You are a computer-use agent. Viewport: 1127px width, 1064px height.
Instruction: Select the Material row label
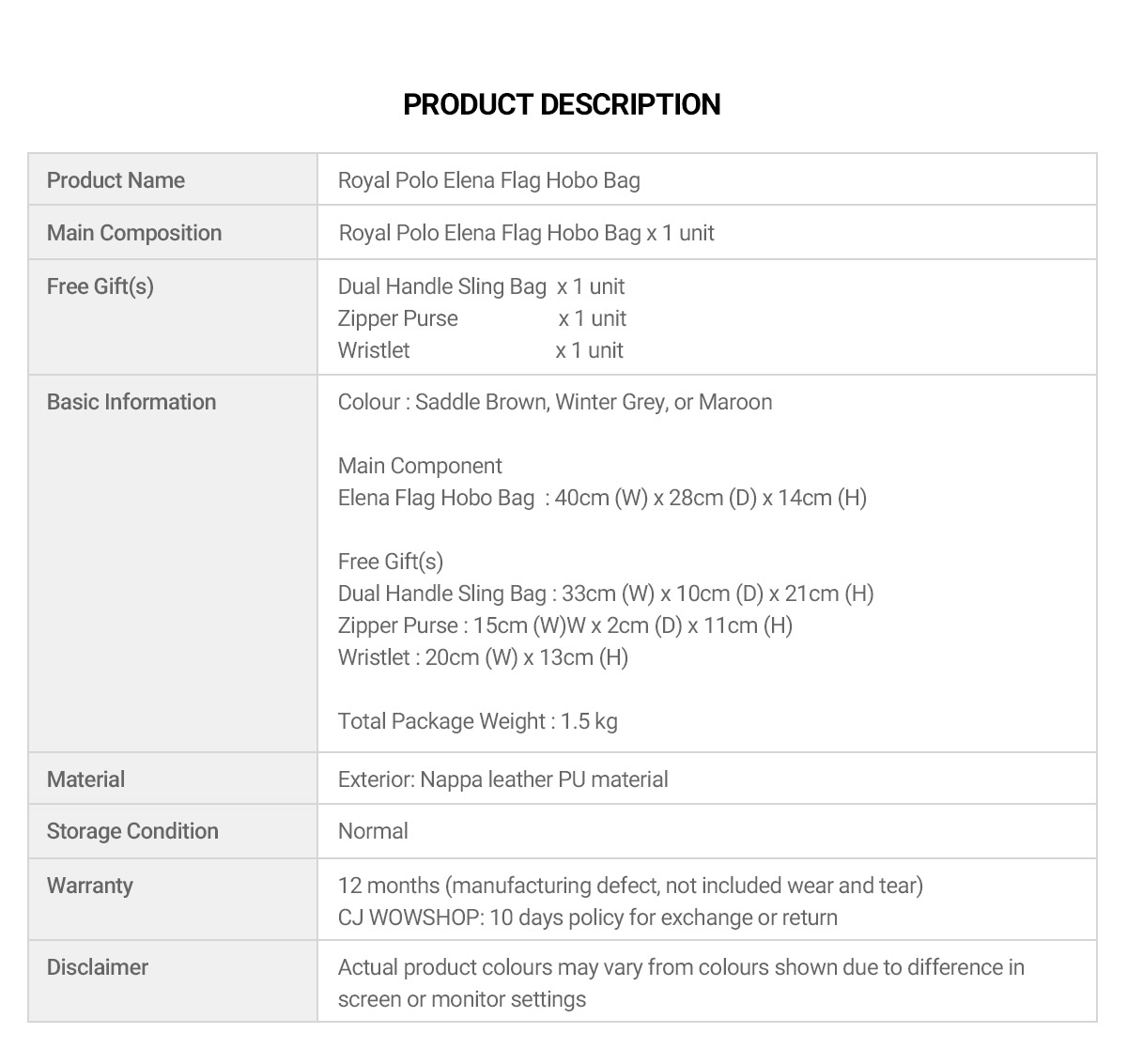pyautogui.click(x=85, y=779)
